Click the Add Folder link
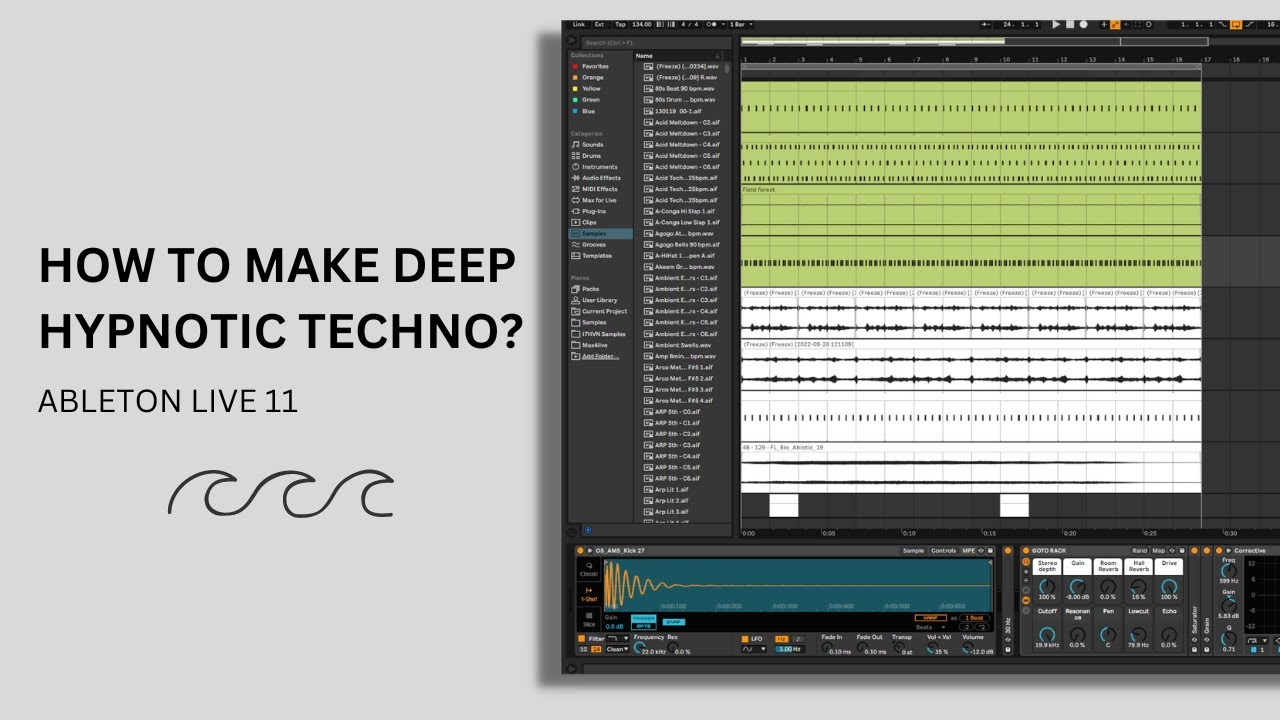The width and height of the screenshot is (1280, 720). pyautogui.click(x=600, y=356)
